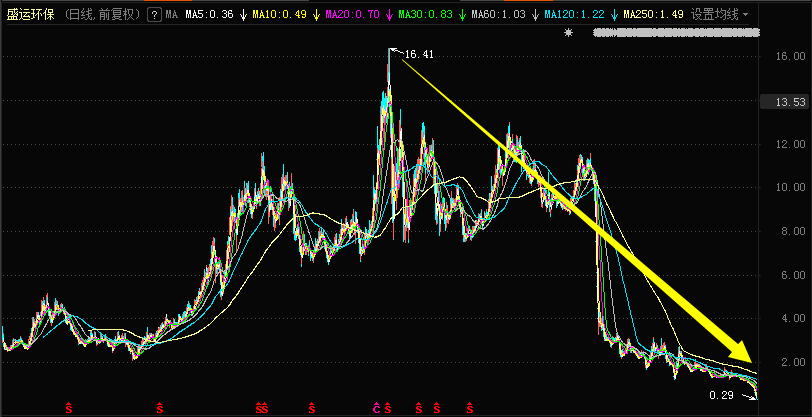Click the 16.41 high price label
812x417 pixels.
pyautogui.click(x=419, y=54)
